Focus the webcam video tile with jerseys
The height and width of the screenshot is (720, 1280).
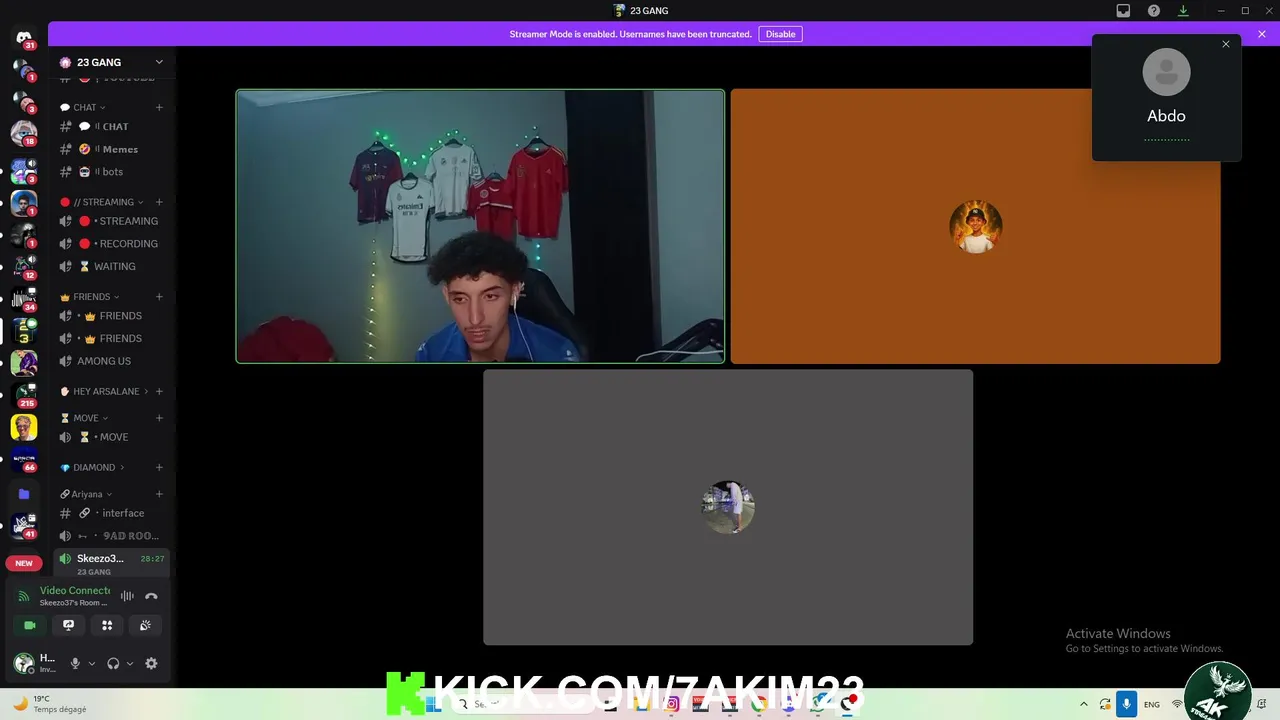tap(480, 226)
